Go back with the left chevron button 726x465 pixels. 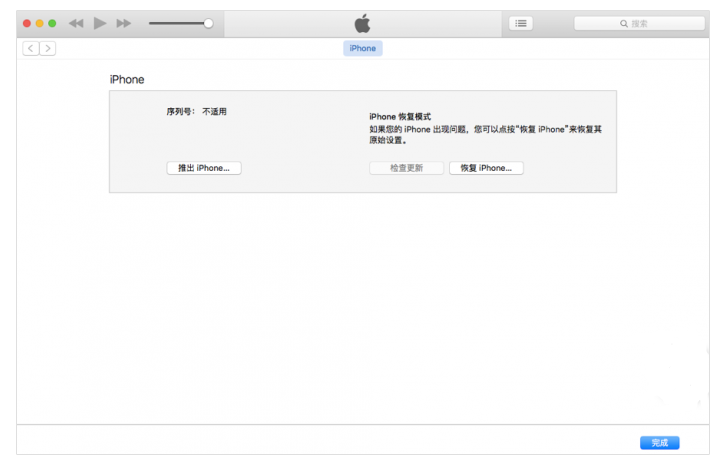31,48
